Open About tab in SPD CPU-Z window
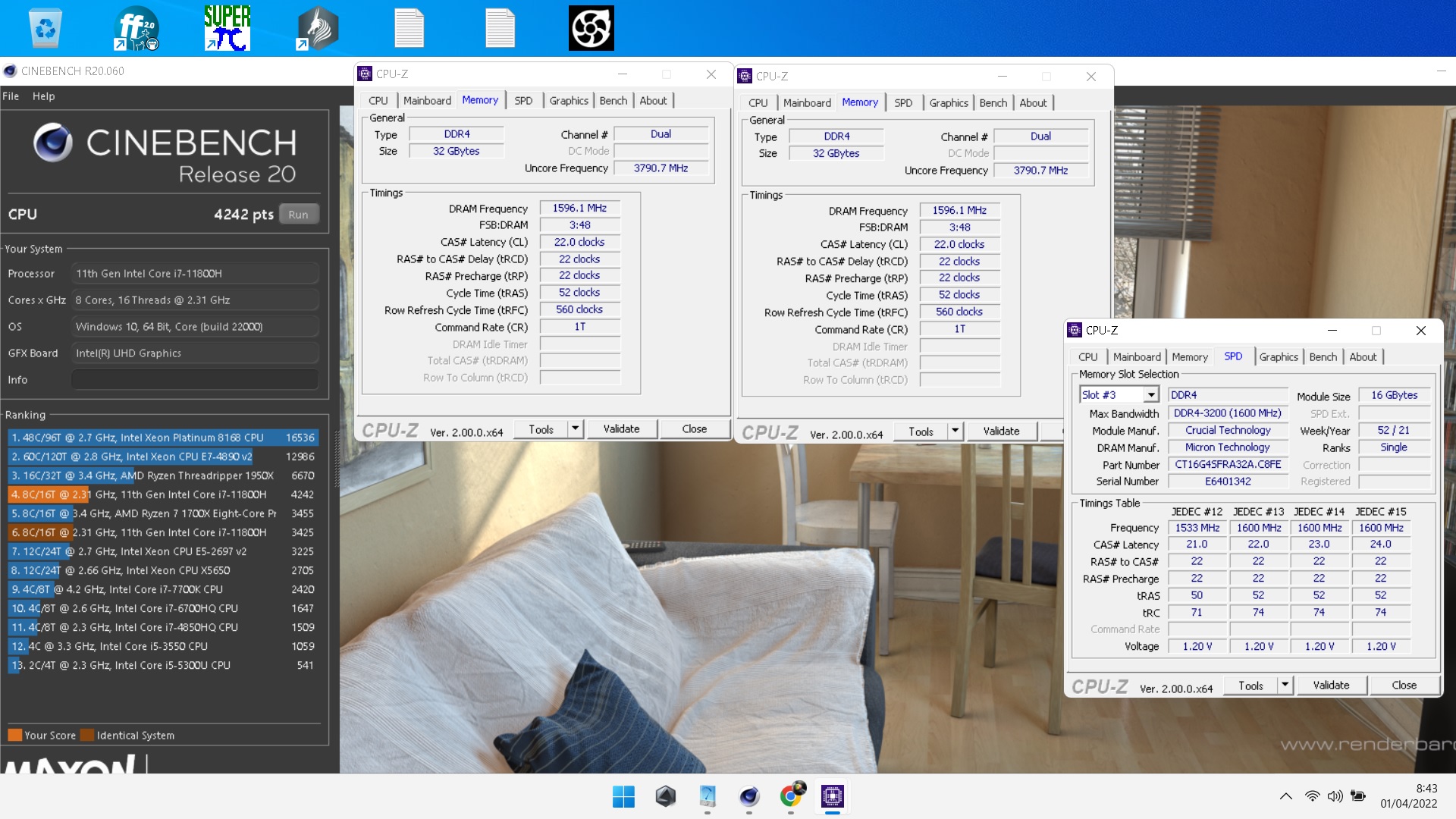The width and height of the screenshot is (1456, 819). (1363, 357)
